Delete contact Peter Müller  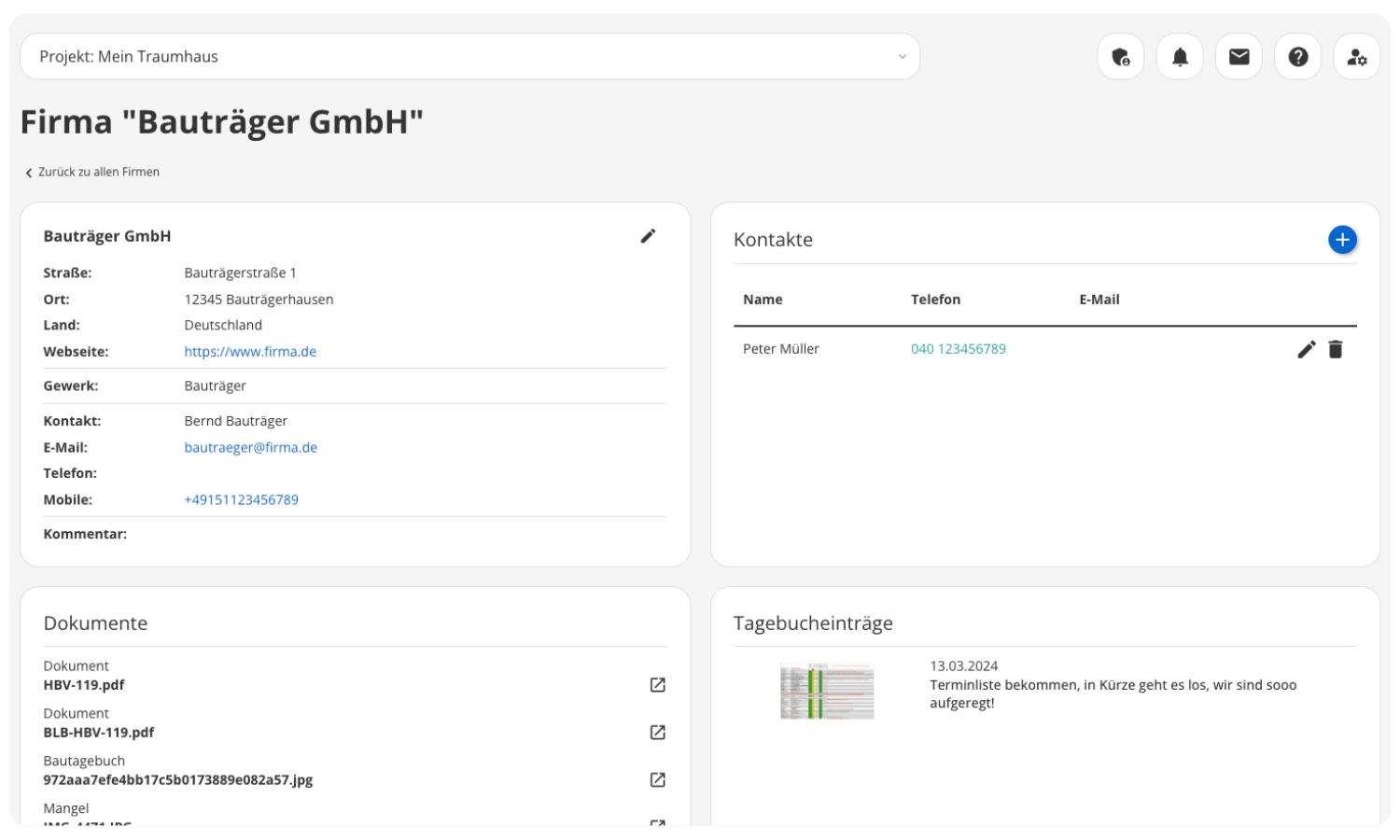[x=1336, y=349]
